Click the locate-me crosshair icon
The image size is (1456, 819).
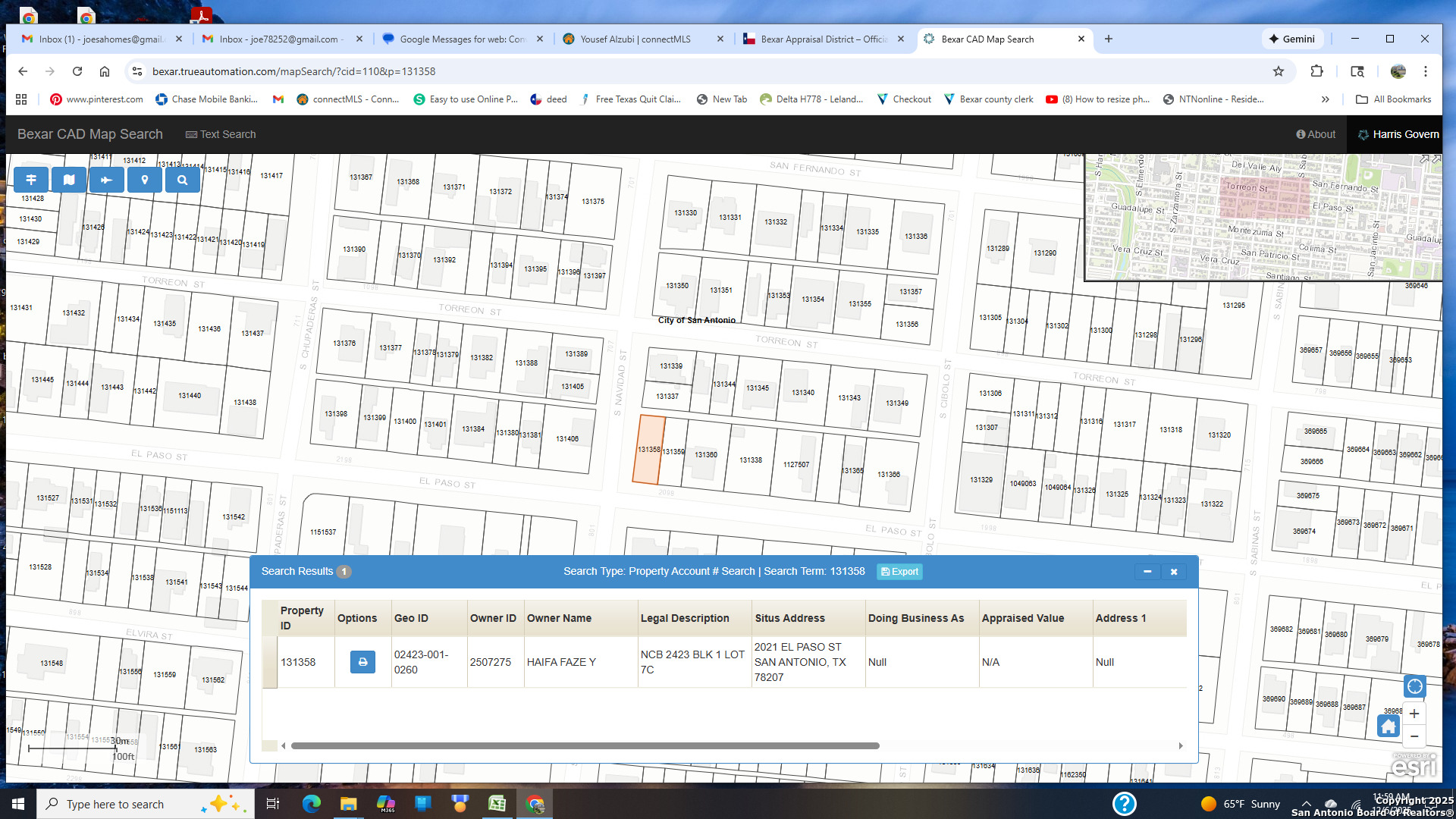tap(1414, 686)
